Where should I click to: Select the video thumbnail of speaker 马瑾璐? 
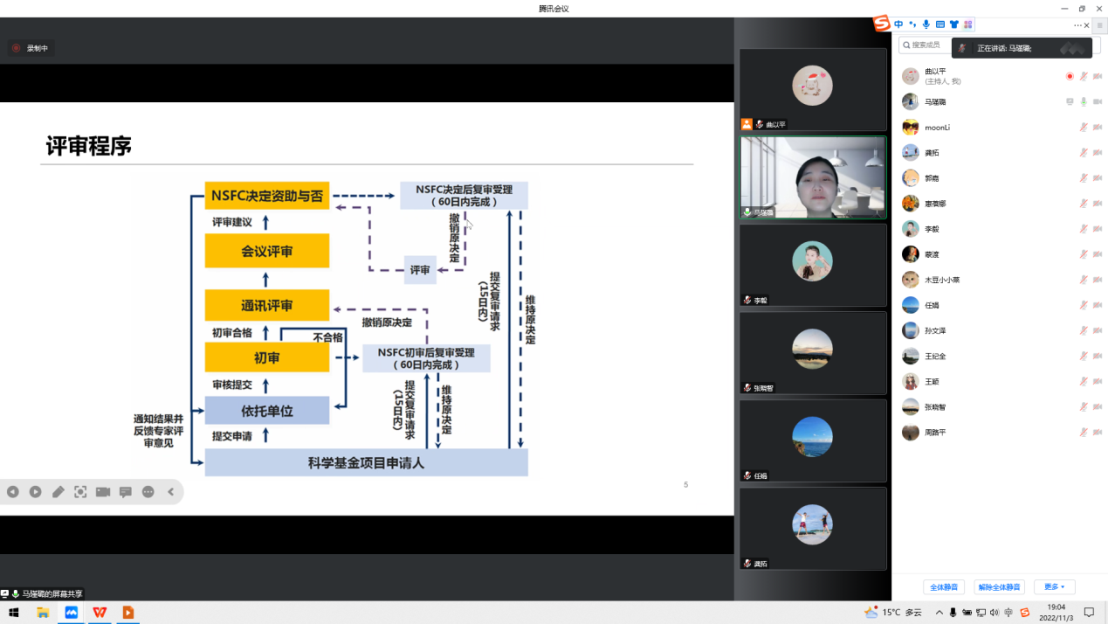tap(813, 177)
